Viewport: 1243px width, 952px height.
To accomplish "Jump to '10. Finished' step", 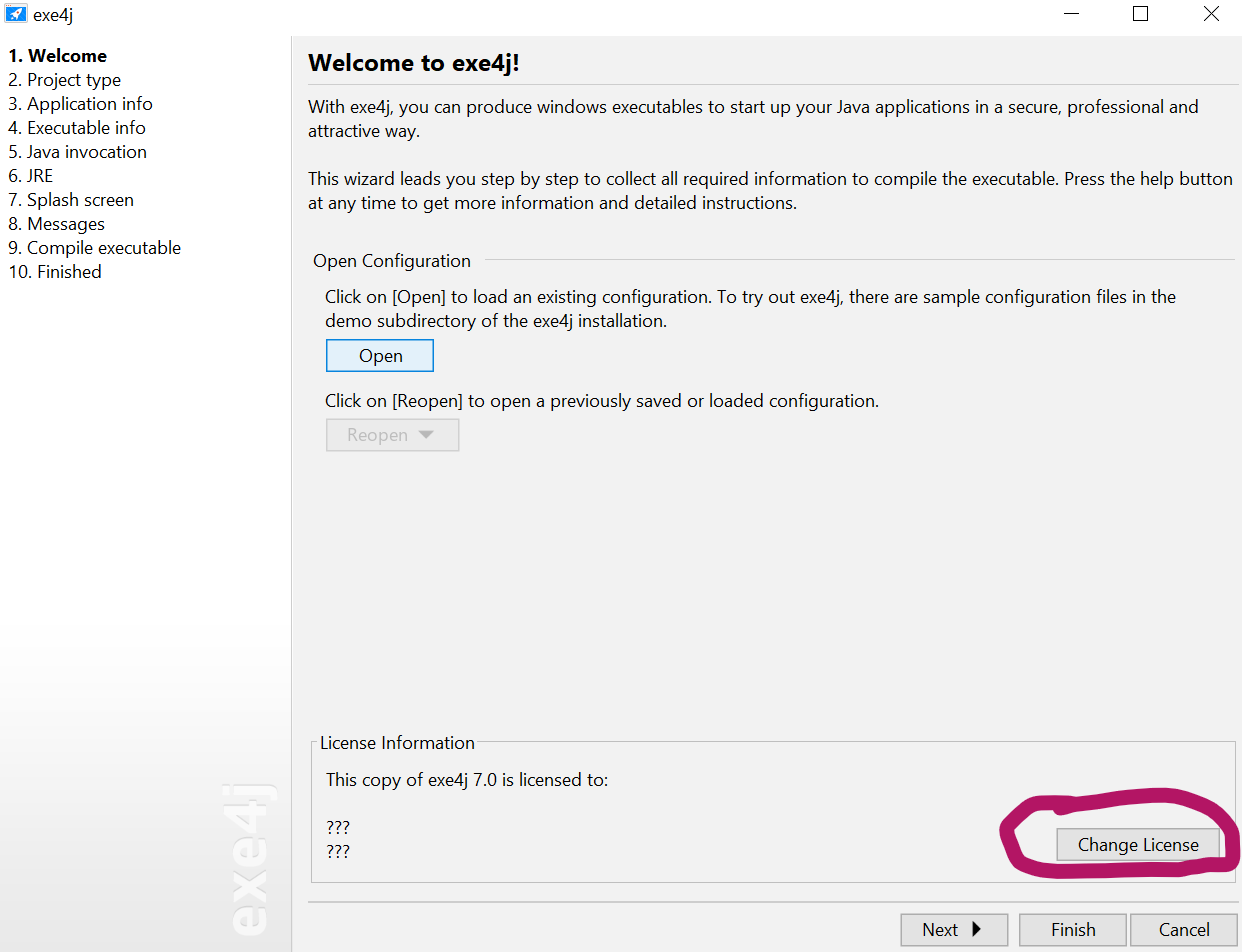I will point(55,272).
